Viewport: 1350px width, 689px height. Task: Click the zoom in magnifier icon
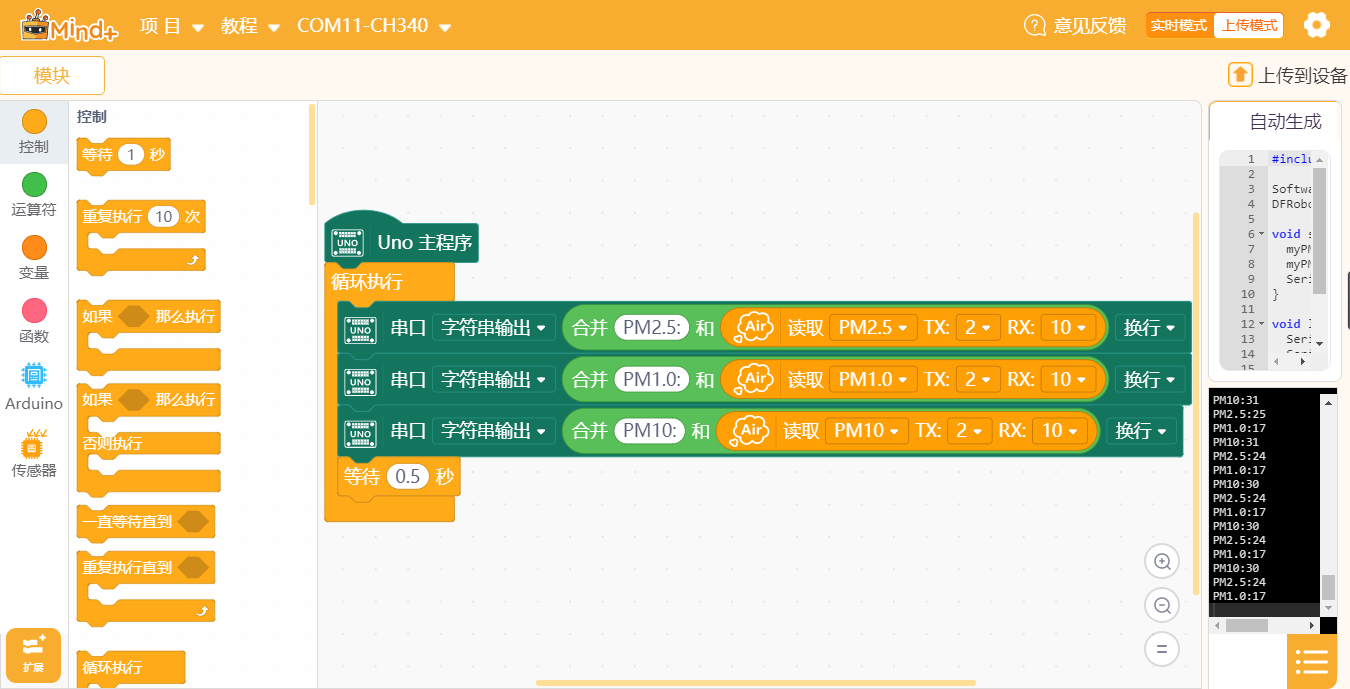(x=1162, y=562)
